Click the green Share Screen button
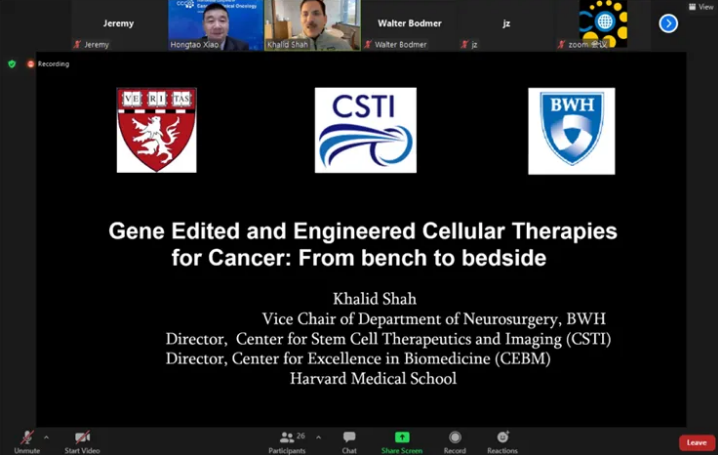Image resolution: width=718 pixels, height=455 pixels. (x=402, y=442)
